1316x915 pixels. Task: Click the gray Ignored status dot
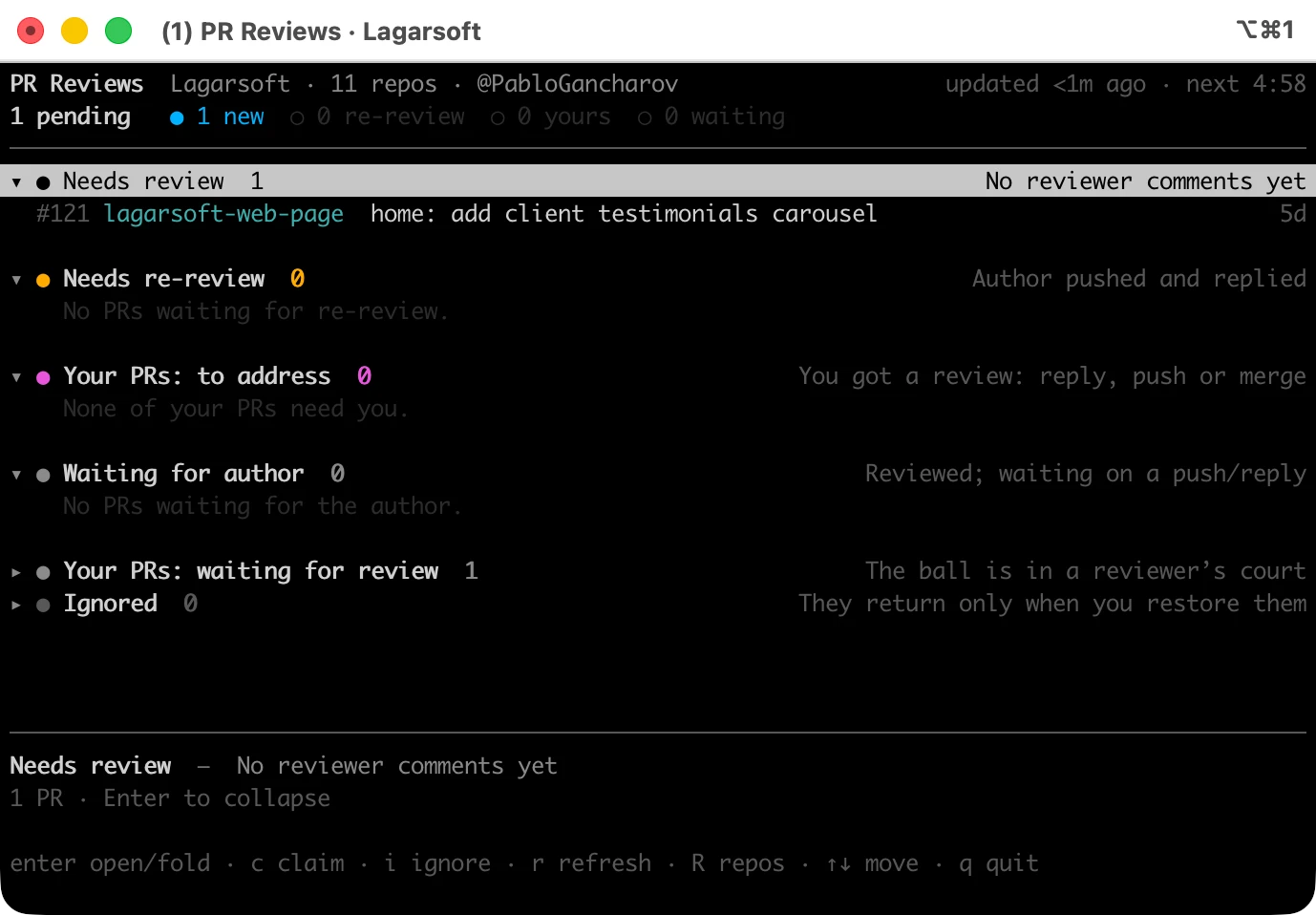coord(43,605)
